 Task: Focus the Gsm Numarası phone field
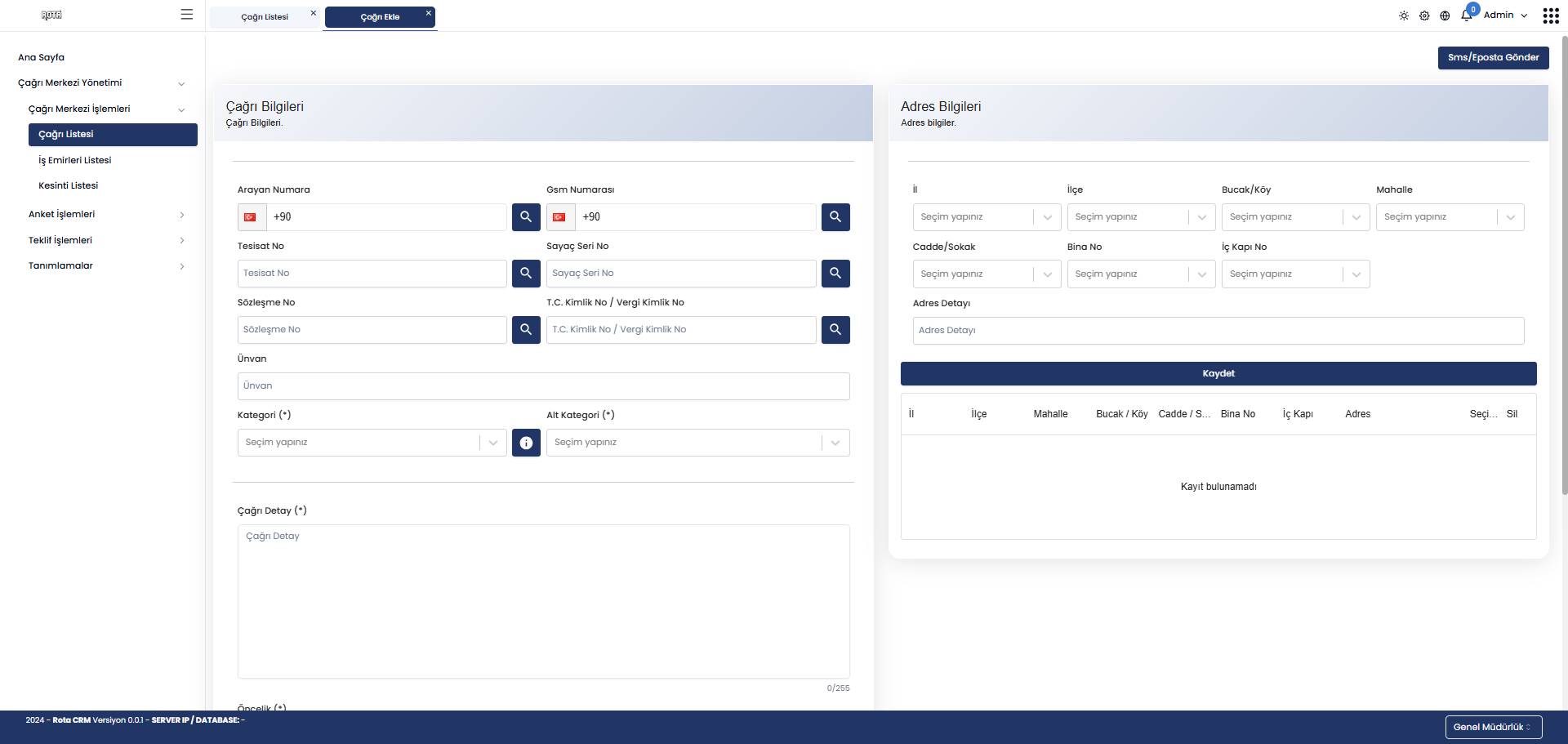[x=696, y=217]
